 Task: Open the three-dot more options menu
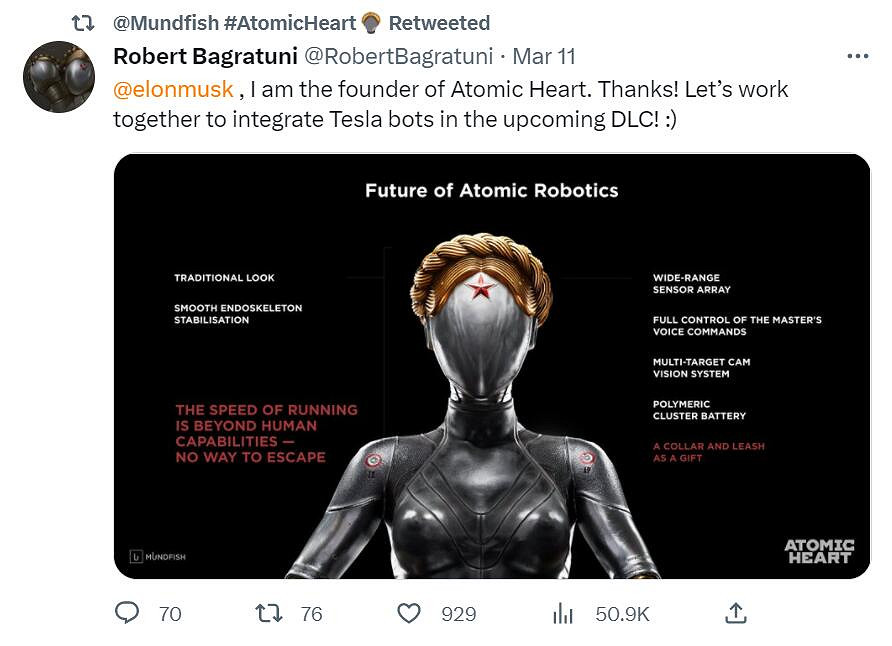tap(857, 56)
